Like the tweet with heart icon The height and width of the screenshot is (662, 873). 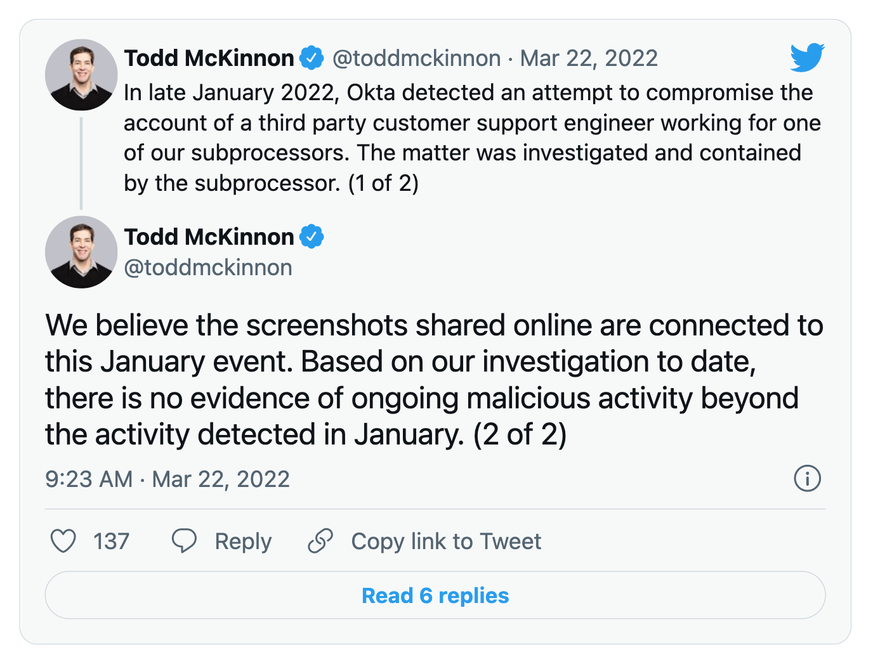tap(63, 541)
